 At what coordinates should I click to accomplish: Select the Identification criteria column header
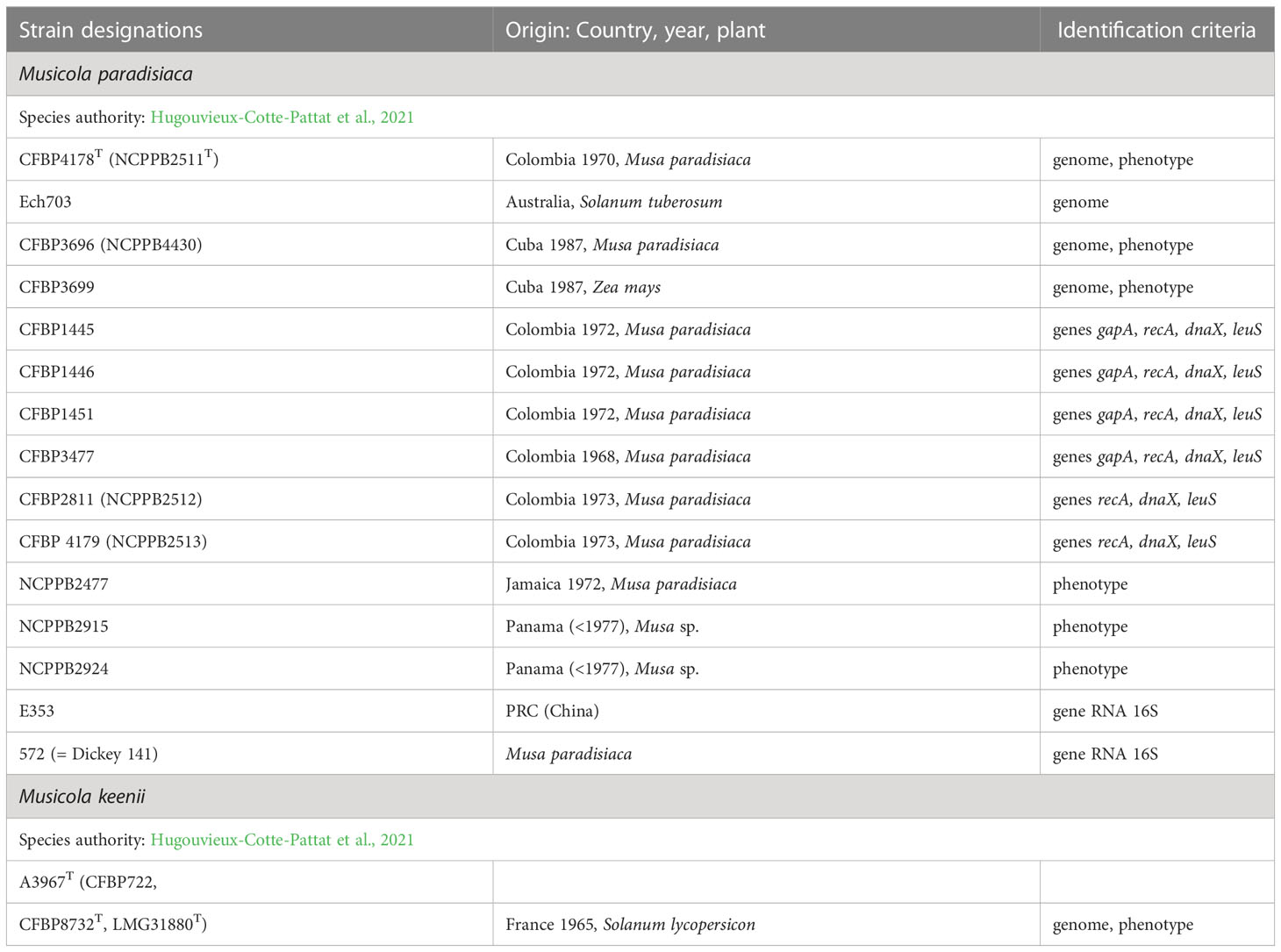pos(1156,31)
